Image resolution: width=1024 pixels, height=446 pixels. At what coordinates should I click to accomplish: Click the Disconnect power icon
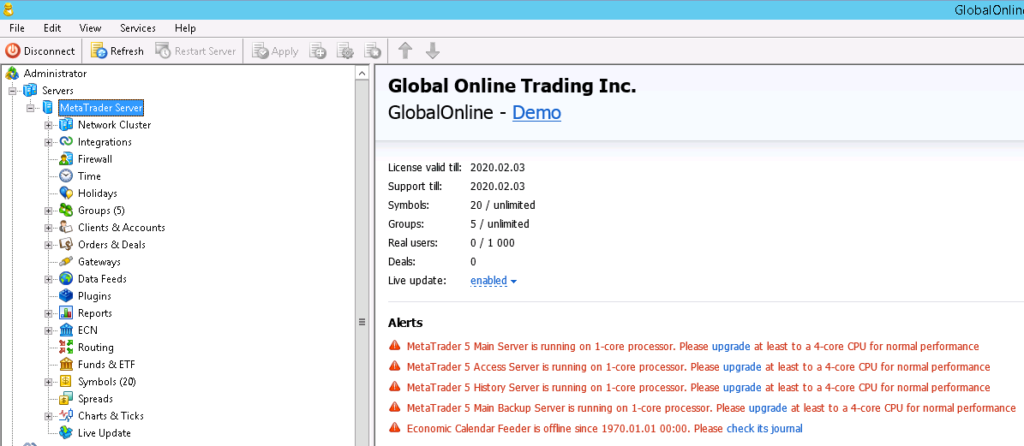[x=13, y=51]
